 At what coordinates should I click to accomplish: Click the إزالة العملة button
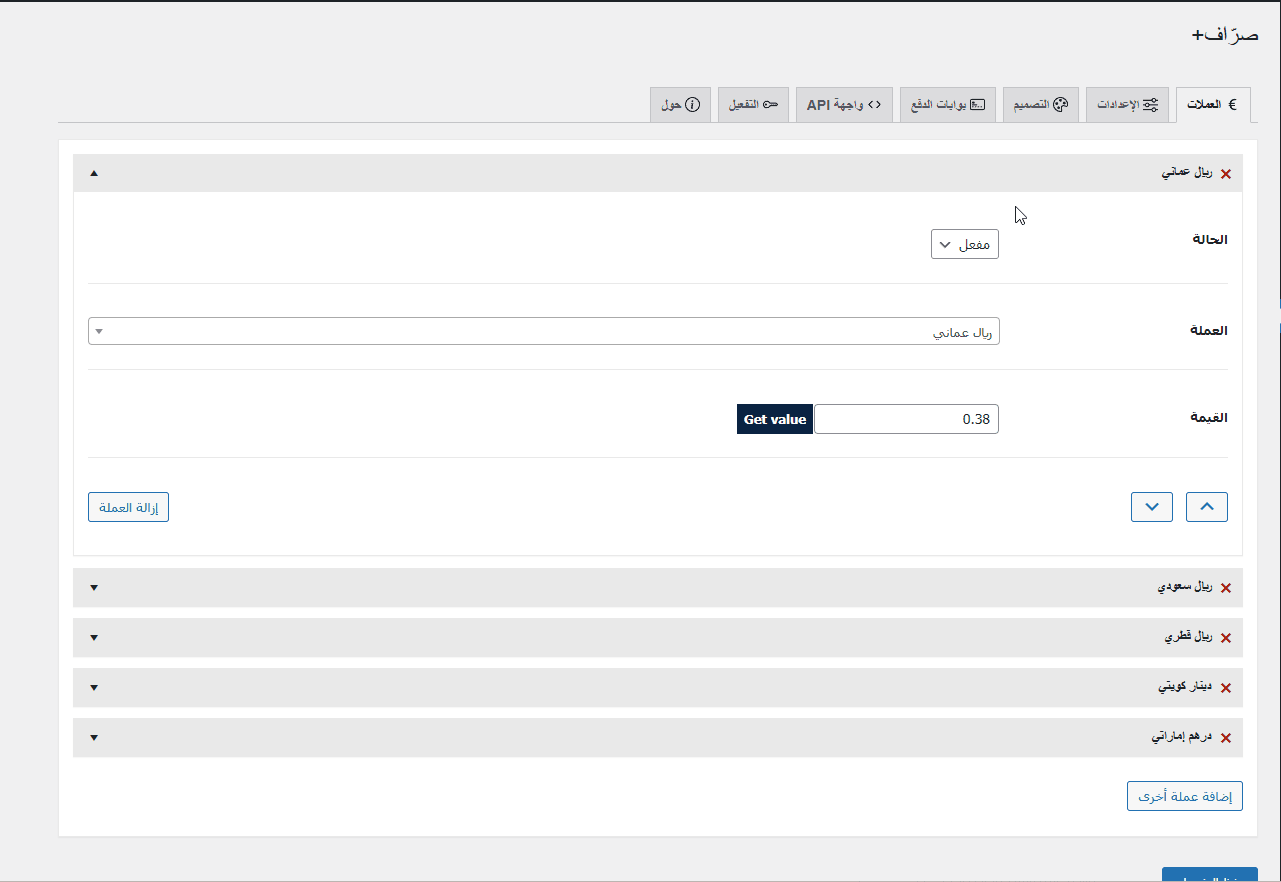coord(128,507)
